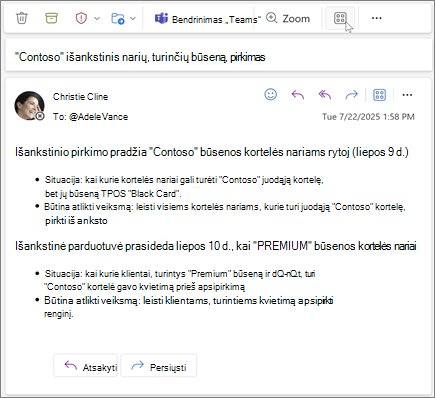Click Christie Cline's profile photo

tap(29, 105)
